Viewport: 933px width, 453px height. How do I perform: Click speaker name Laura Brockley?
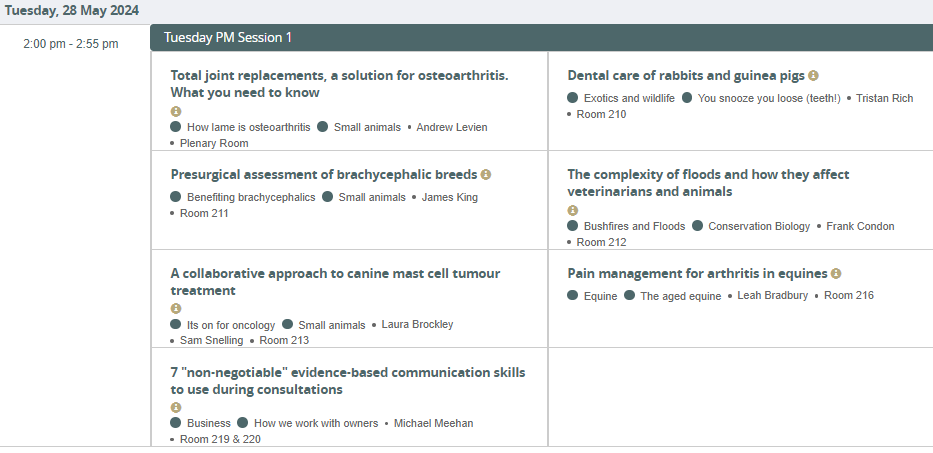[417, 324]
